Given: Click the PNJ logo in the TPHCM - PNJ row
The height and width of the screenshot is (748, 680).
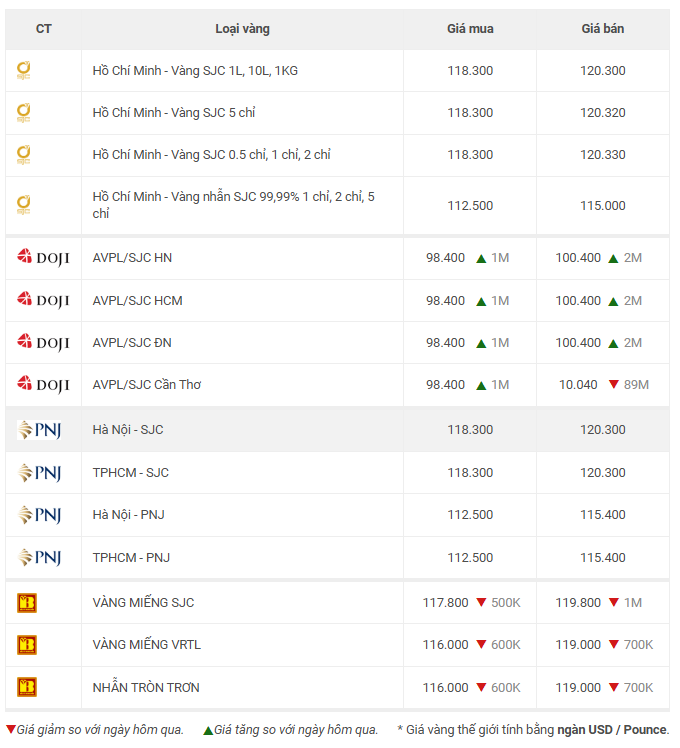Looking at the screenshot, I should (x=39, y=557).
